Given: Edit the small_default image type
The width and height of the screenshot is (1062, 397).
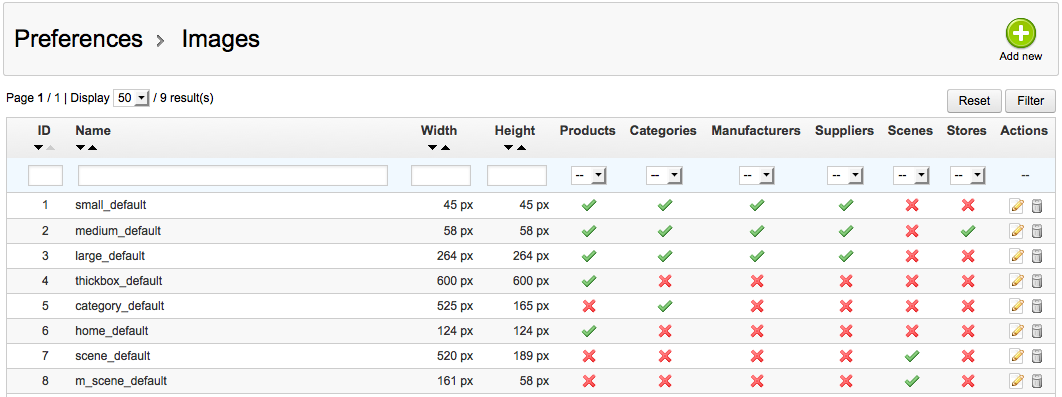Looking at the screenshot, I should point(1016,205).
